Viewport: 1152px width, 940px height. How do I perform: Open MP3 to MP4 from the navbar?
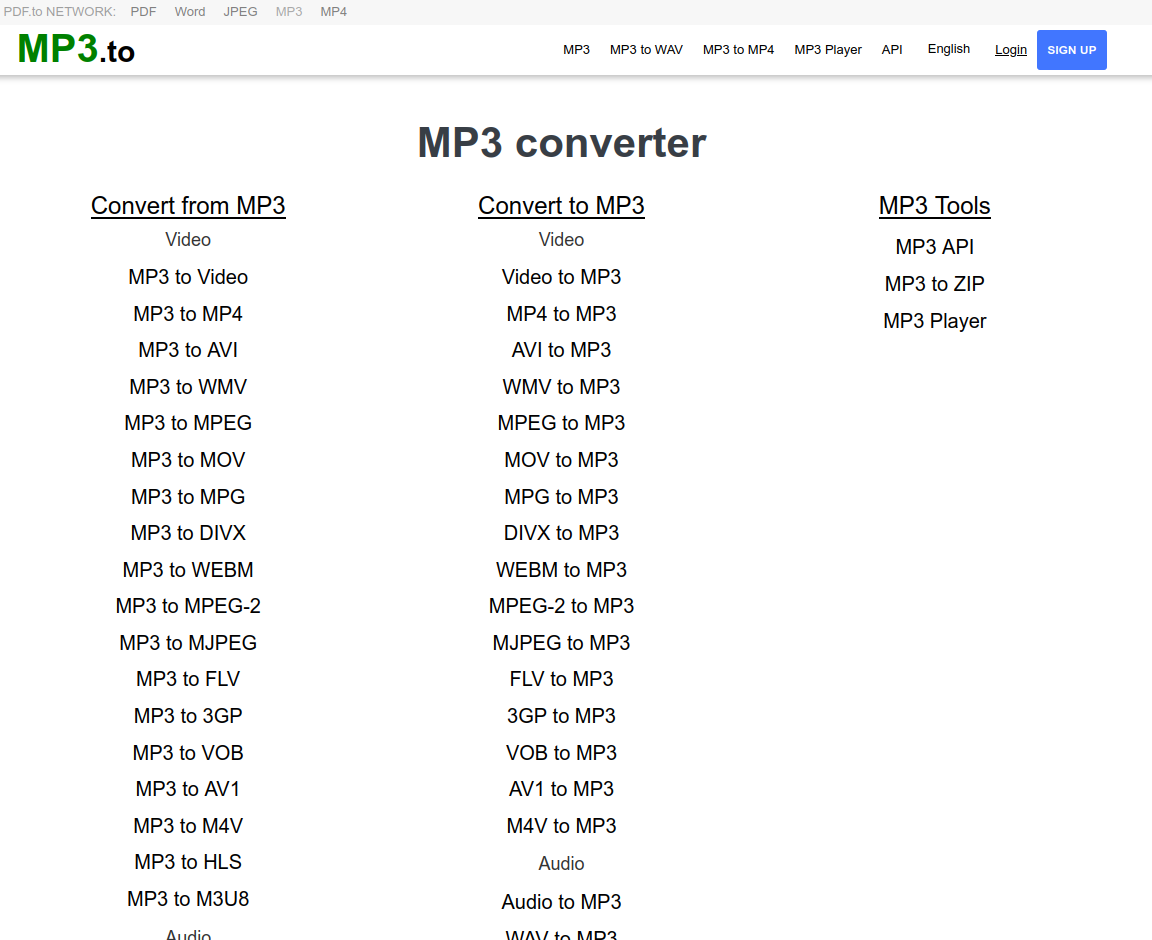pos(738,49)
